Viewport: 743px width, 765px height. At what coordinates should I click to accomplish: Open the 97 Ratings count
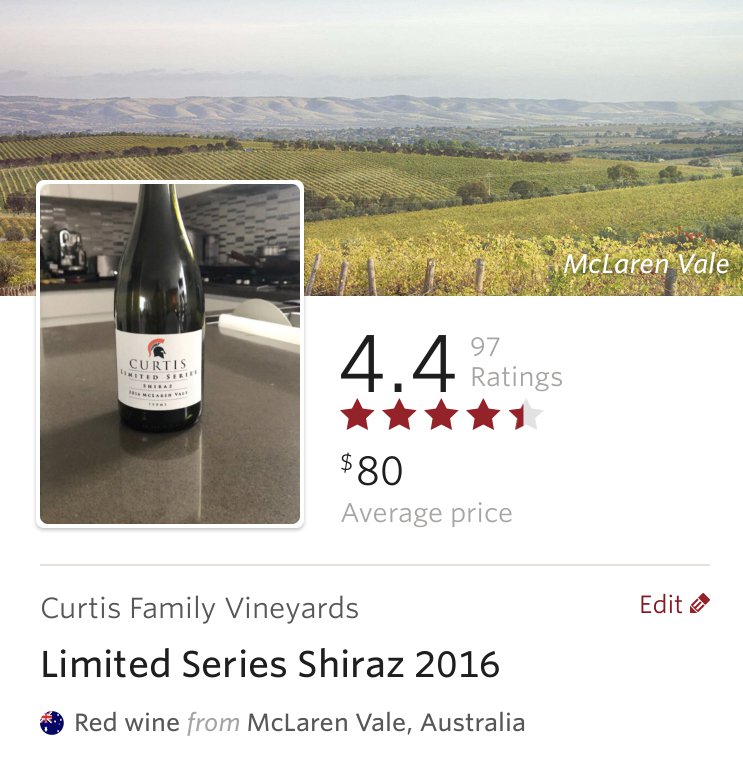(x=517, y=362)
